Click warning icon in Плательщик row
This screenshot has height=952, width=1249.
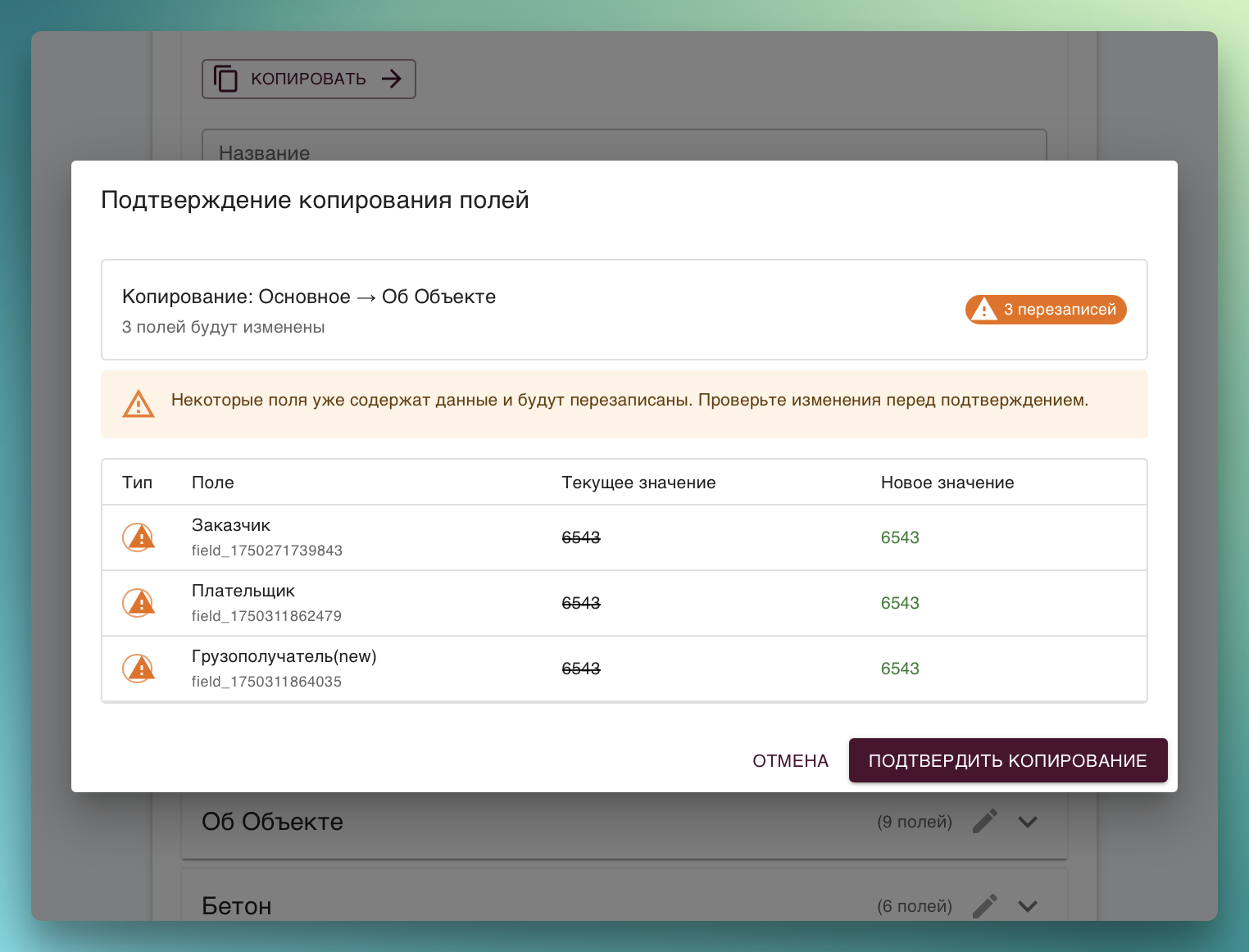139,604
